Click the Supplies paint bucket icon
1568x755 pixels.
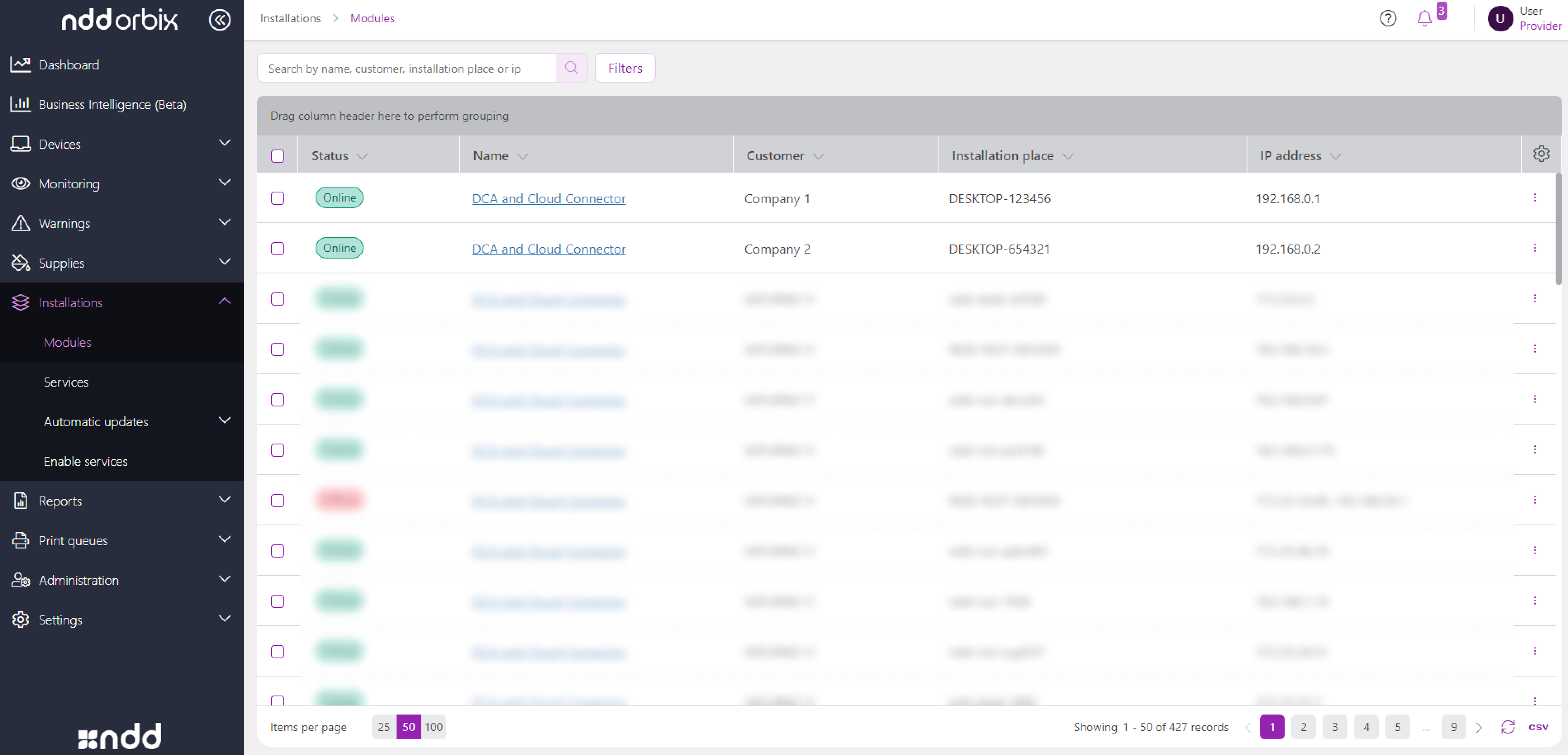pos(21,262)
